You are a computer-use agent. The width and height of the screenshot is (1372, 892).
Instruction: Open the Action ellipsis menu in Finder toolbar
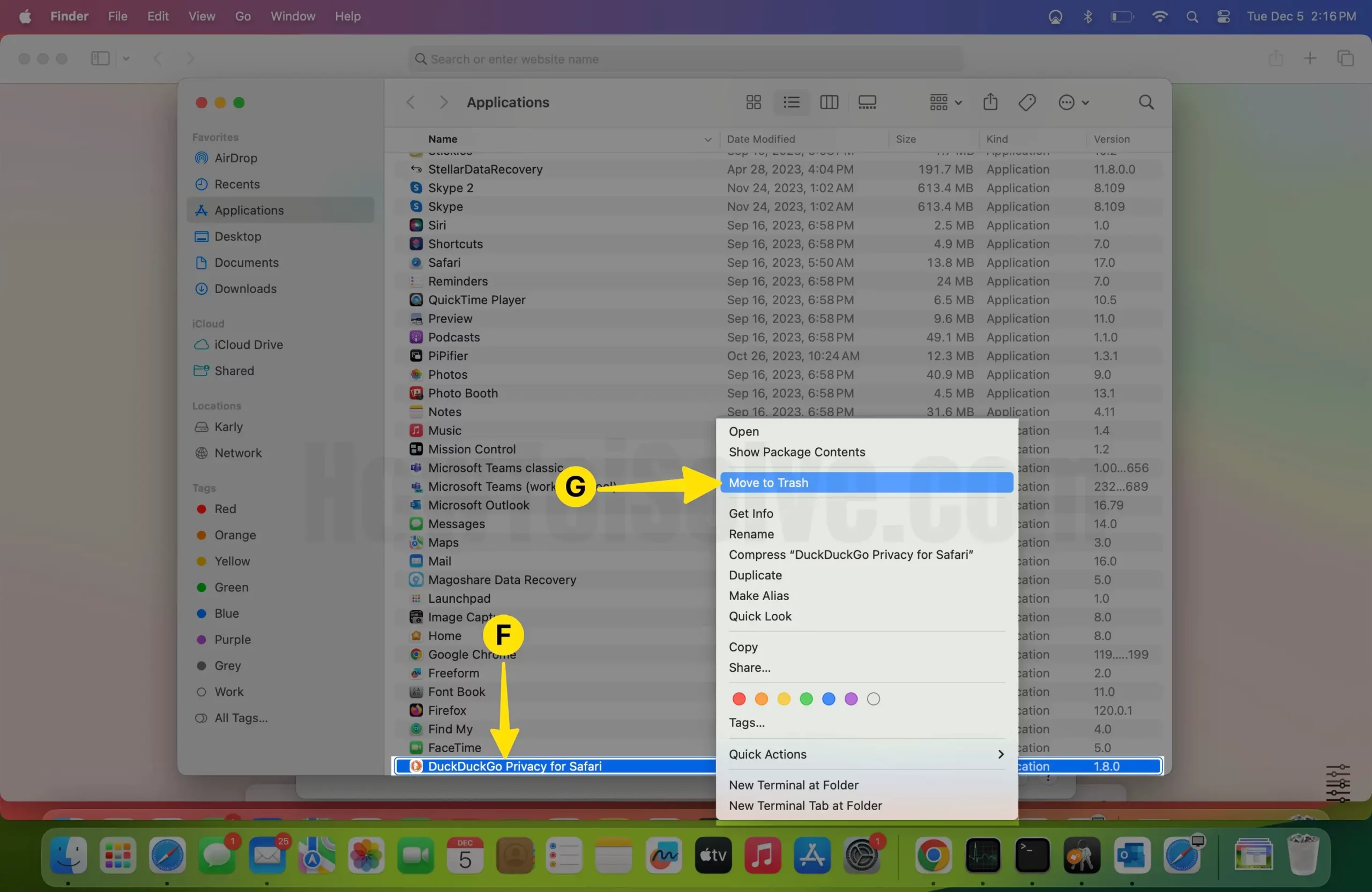click(x=1073, y=102)
